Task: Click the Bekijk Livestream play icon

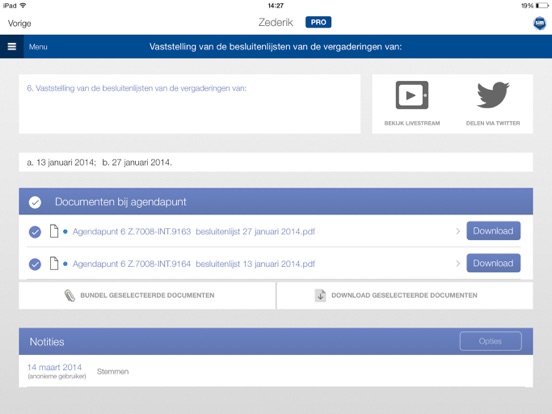Action: tap(412, 95)
